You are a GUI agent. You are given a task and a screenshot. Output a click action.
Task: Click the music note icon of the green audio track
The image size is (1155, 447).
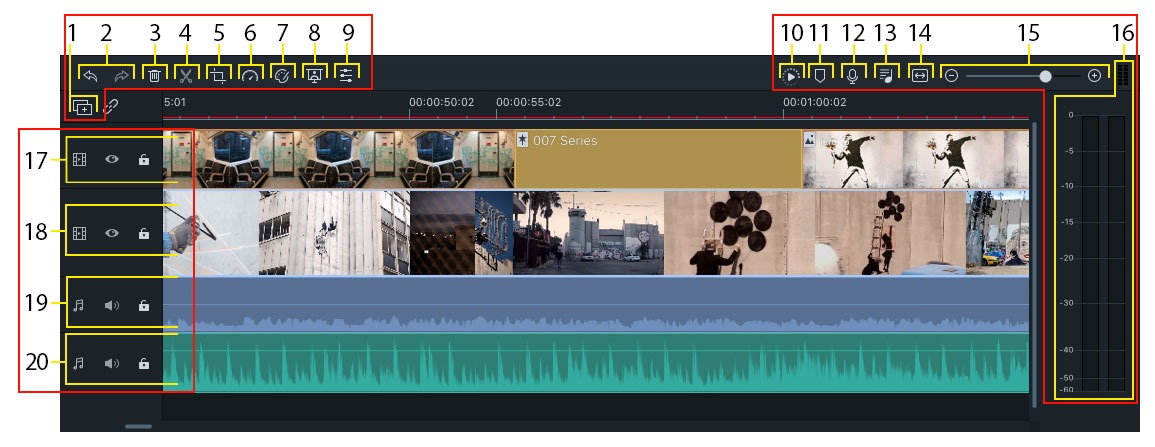point(79,363)
